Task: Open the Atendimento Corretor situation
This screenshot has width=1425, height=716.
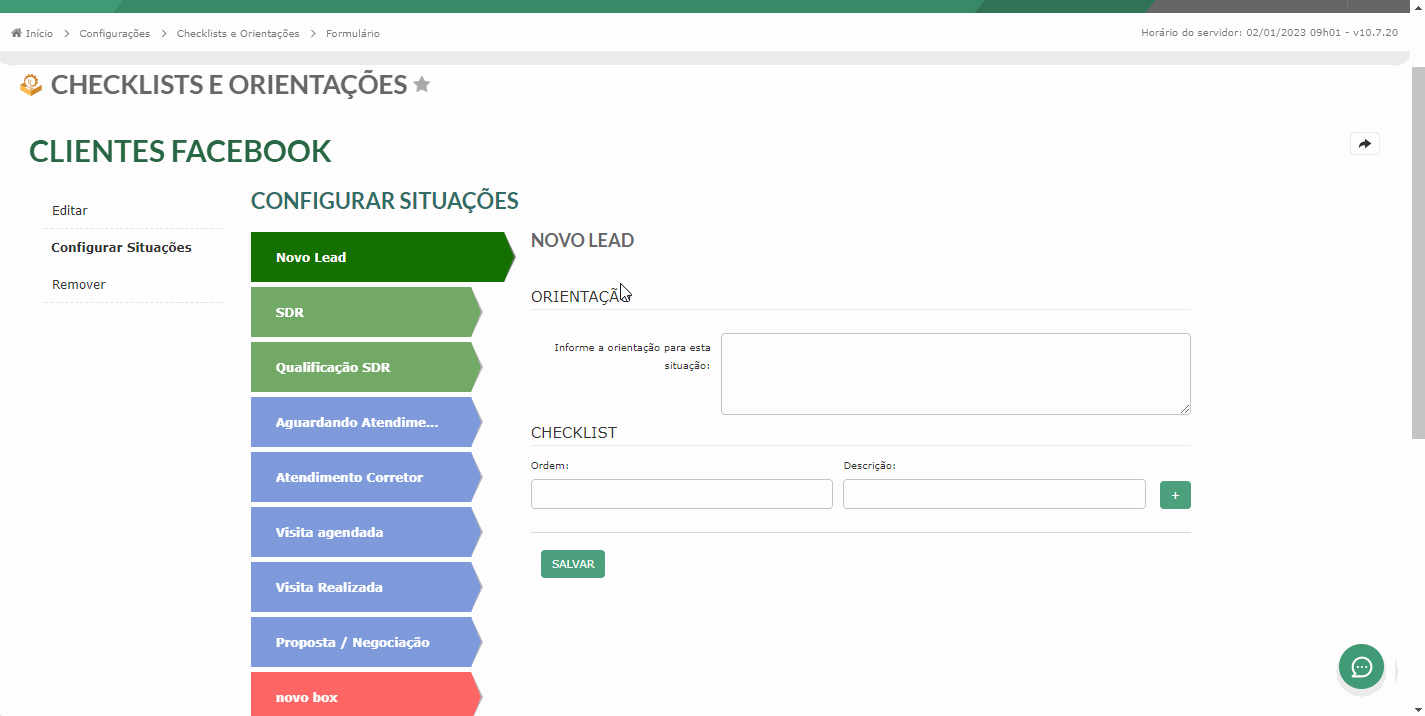Action: (x=366, y=477)
